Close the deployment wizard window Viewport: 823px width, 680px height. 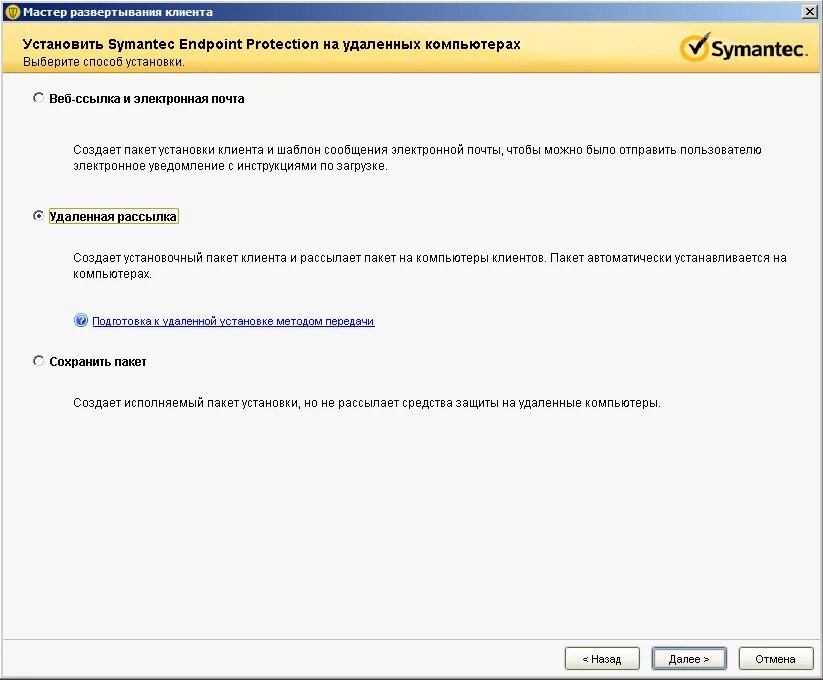[x=810, y=12]
